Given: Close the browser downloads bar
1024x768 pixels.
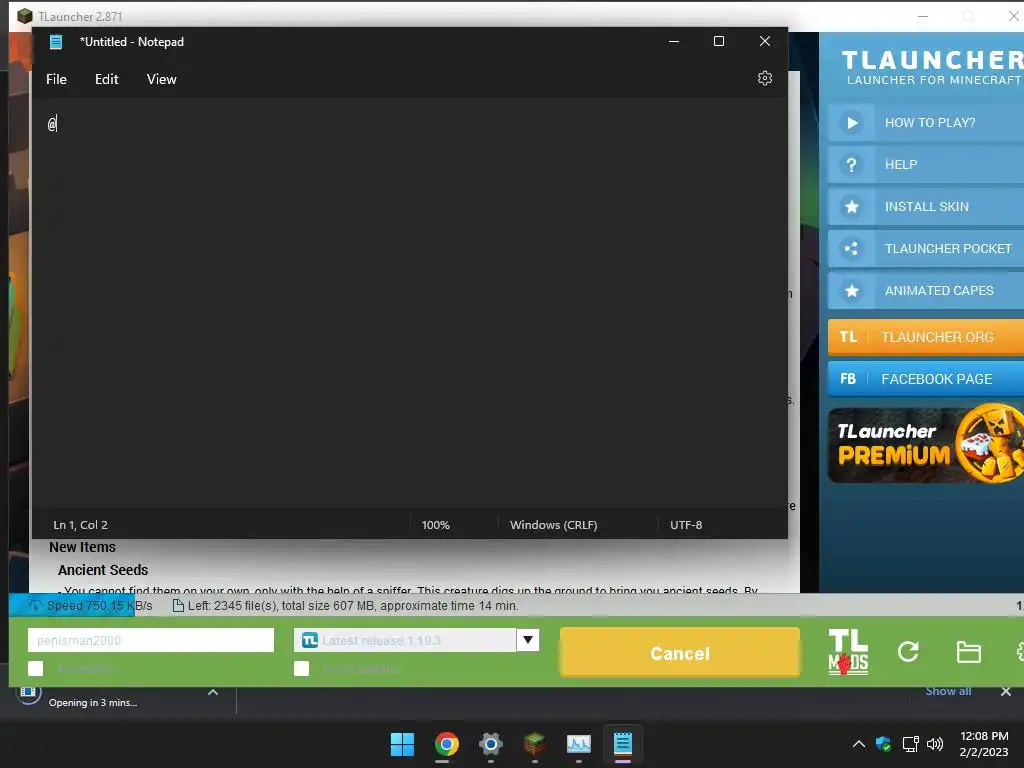Looking at the screenshot, I should pos(1006,691).
